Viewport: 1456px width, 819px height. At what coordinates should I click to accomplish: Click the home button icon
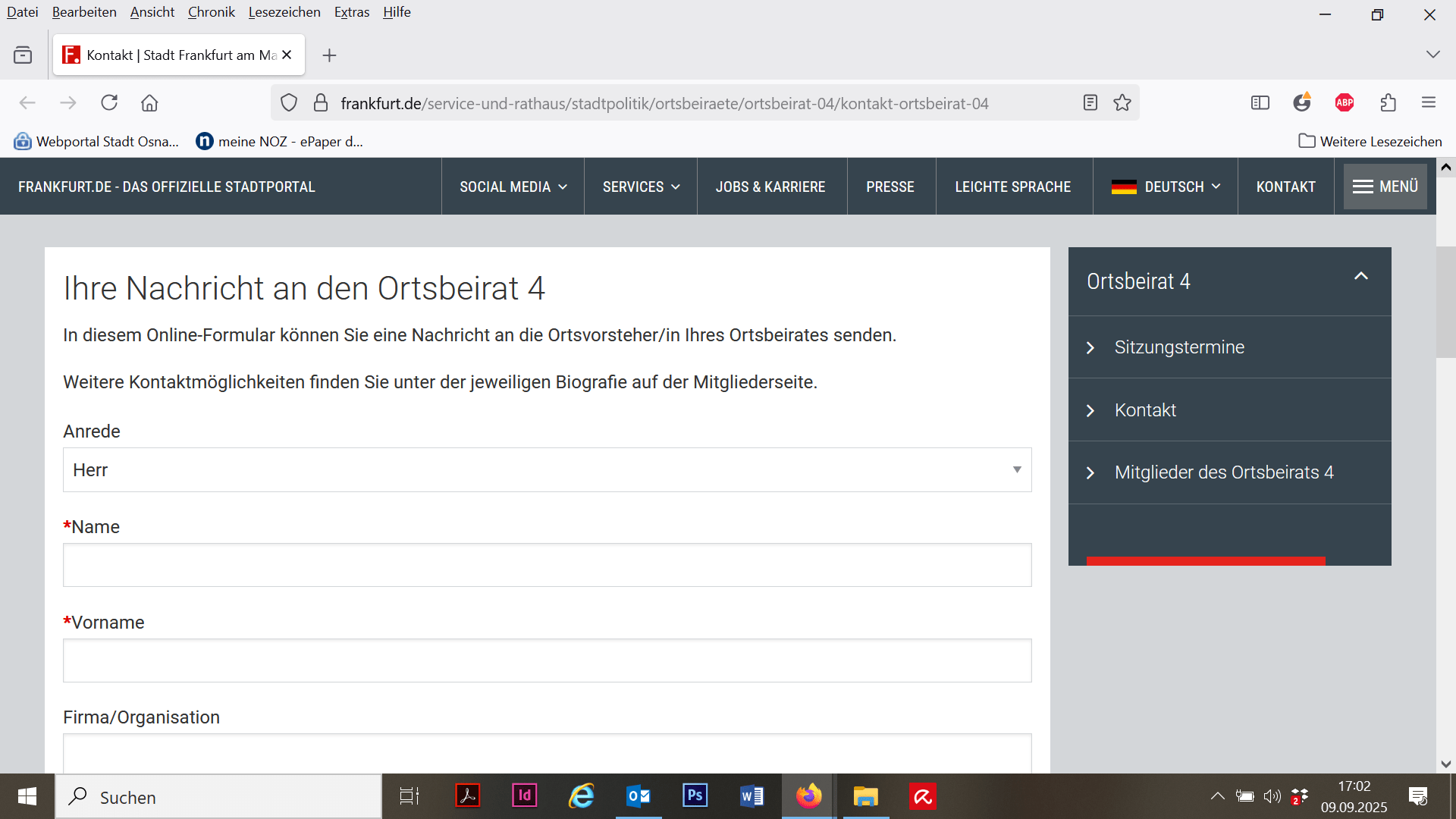[149, 103]
